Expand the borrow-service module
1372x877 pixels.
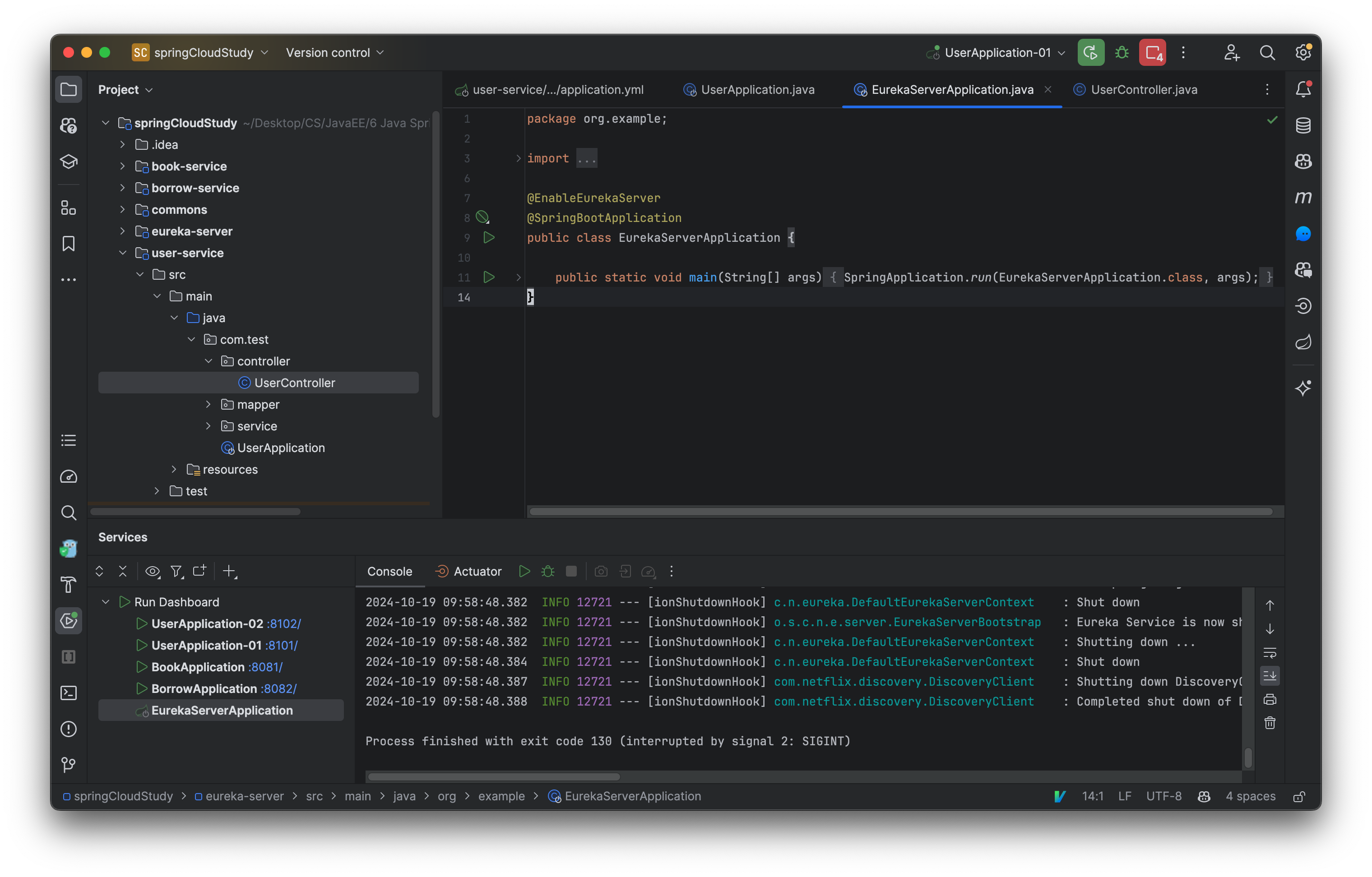(x=122, y=188)
